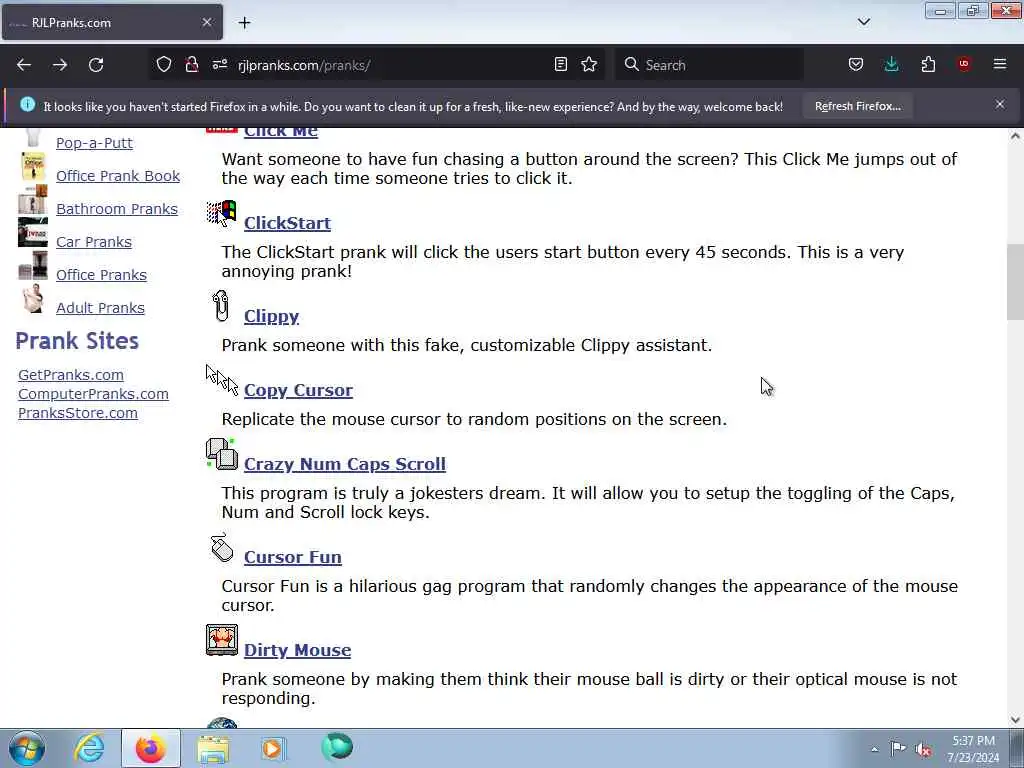The height and width of the screenshot is (768, 1024).
Task: Click Bathroom Pranks thumbnail image
Action: tap(33, 200)
